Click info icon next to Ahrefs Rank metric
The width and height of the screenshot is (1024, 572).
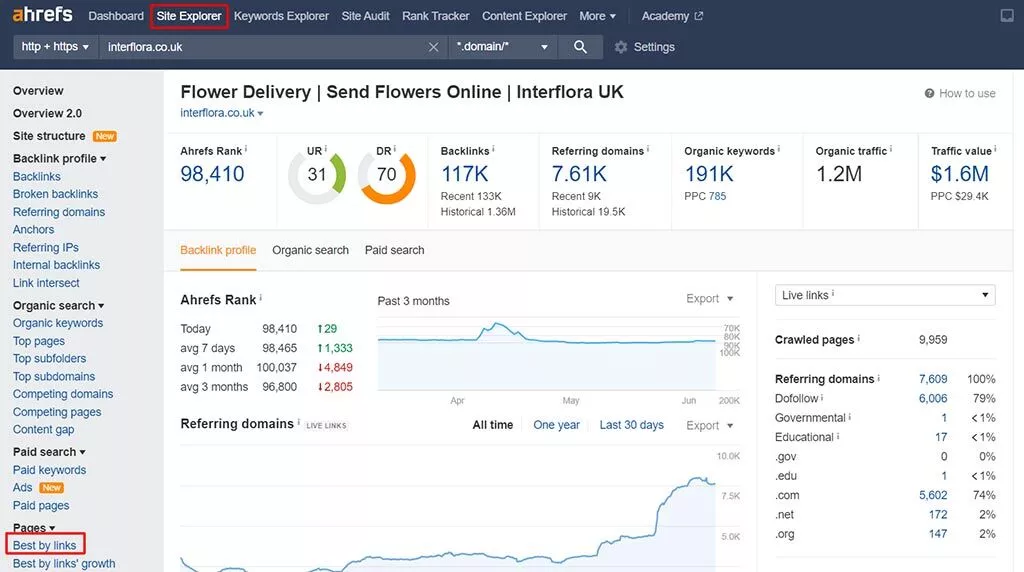point(246,150)
